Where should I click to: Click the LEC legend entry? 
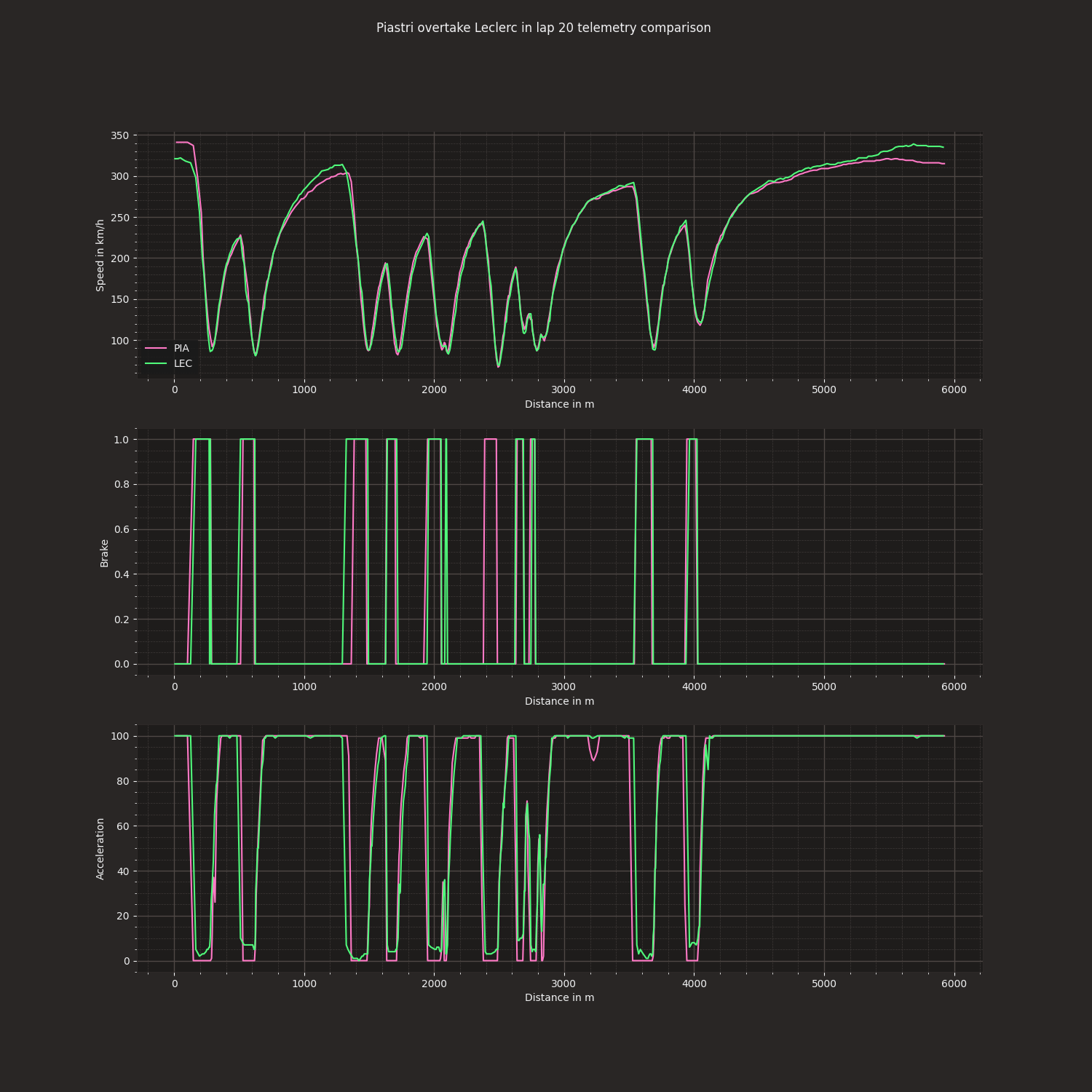click(169, 363)
